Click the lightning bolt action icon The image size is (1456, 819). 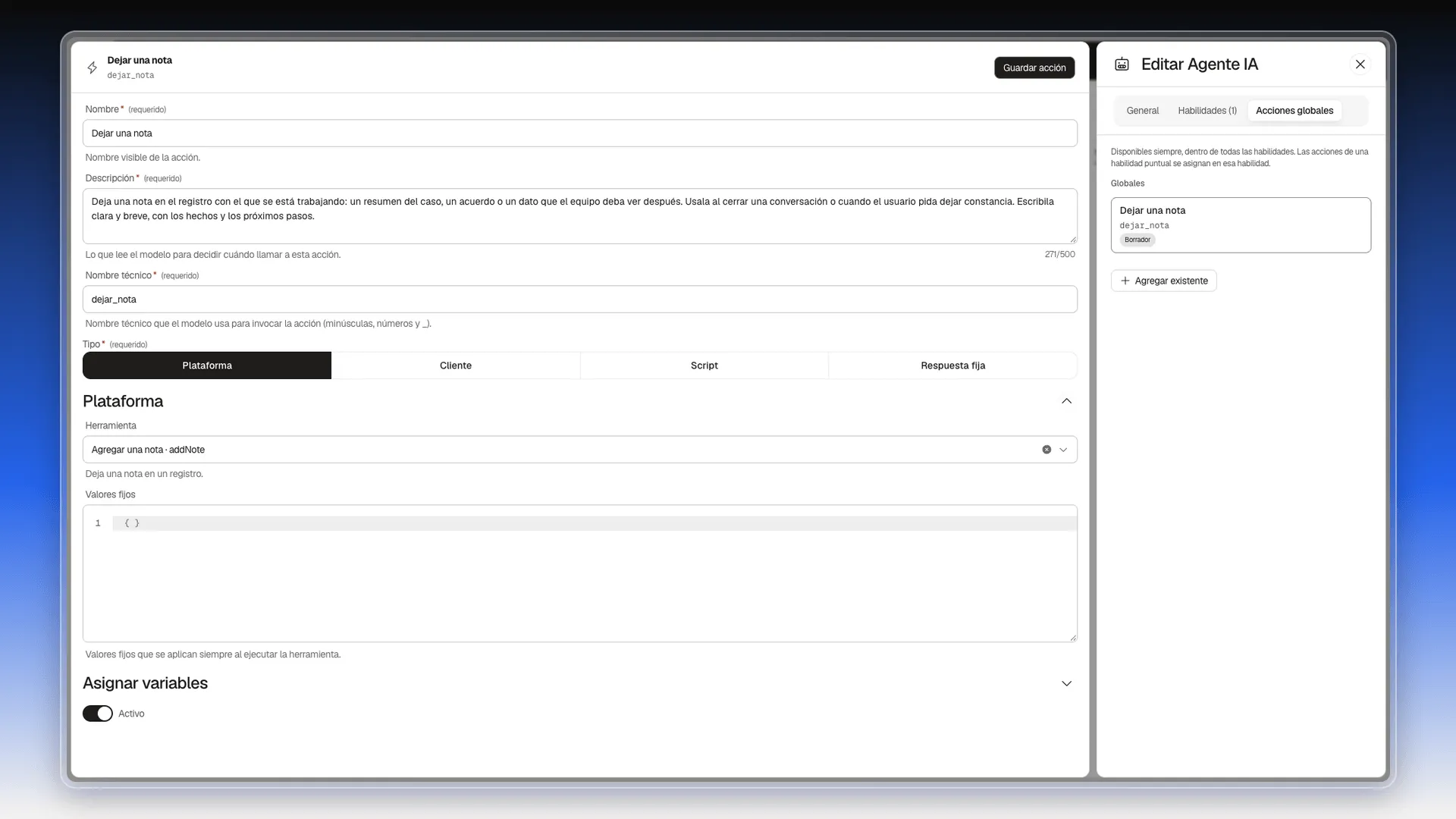pos(92,67)
